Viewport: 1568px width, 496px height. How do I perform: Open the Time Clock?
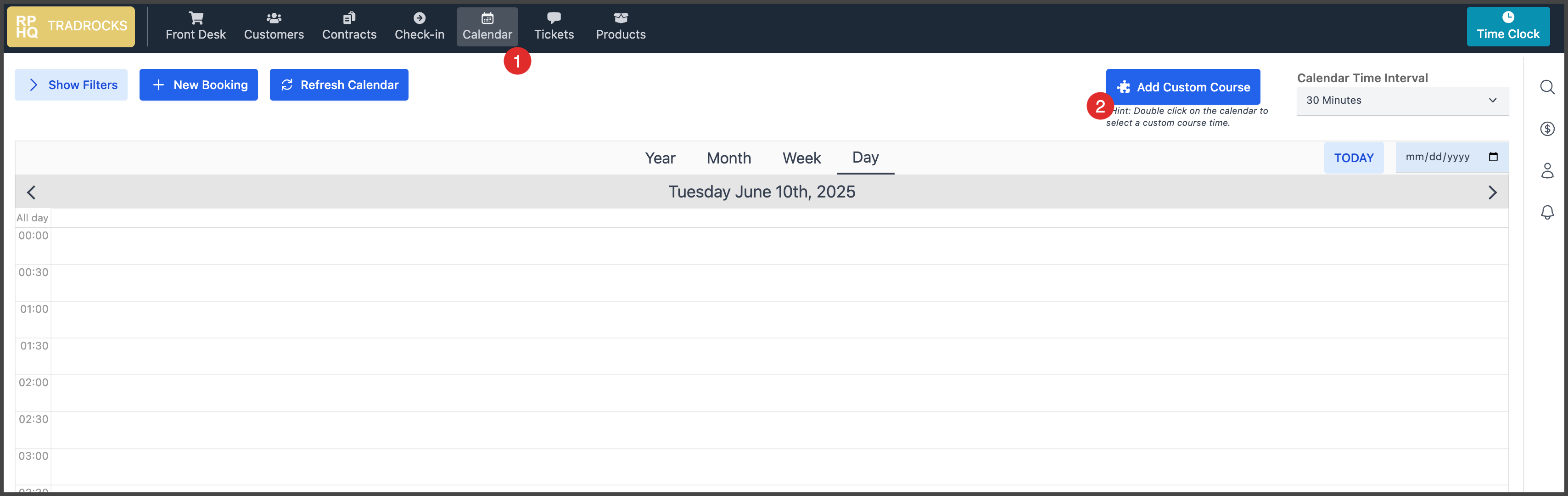pos(1508,26)
